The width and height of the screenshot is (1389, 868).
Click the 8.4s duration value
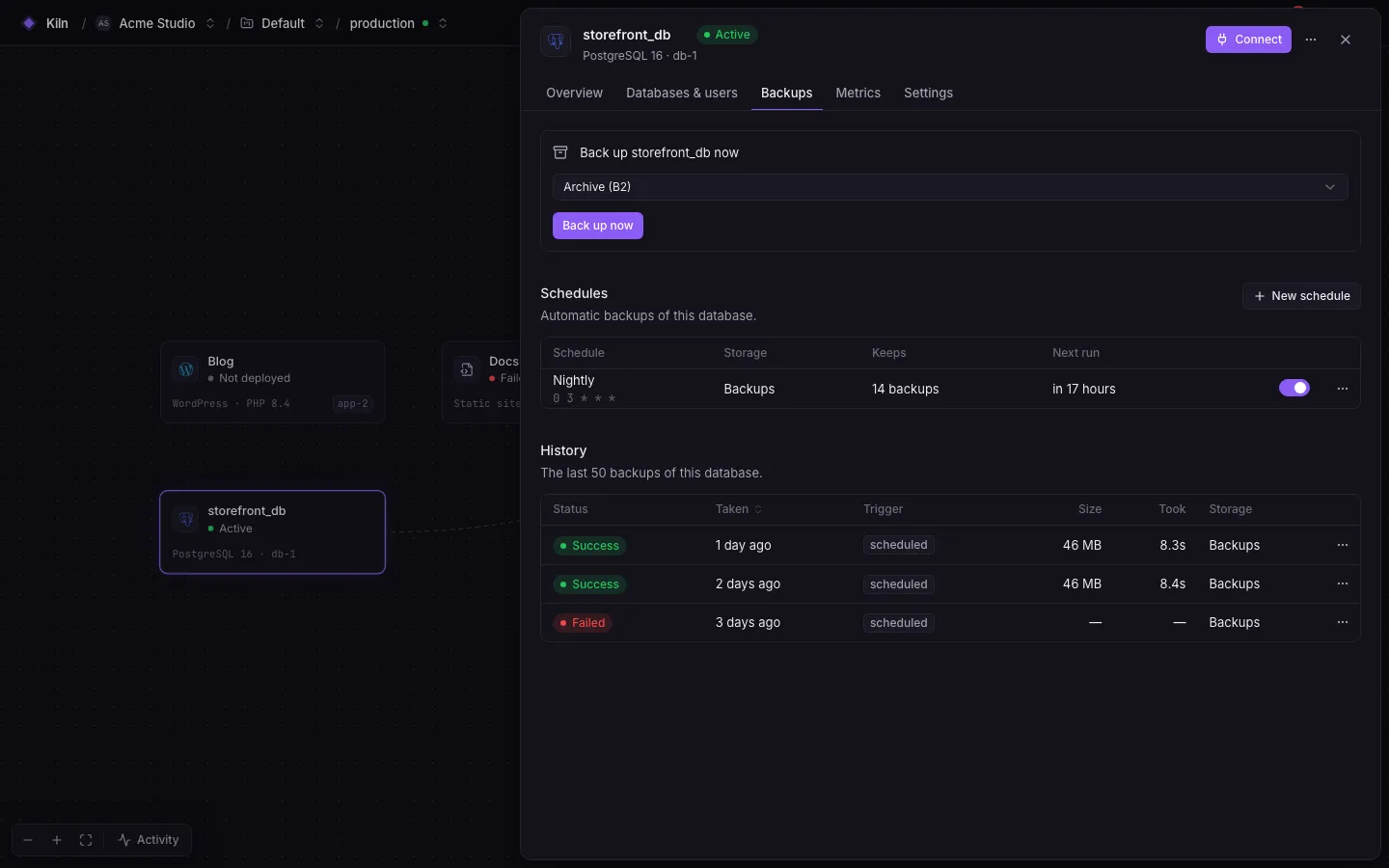point(1172,583)
